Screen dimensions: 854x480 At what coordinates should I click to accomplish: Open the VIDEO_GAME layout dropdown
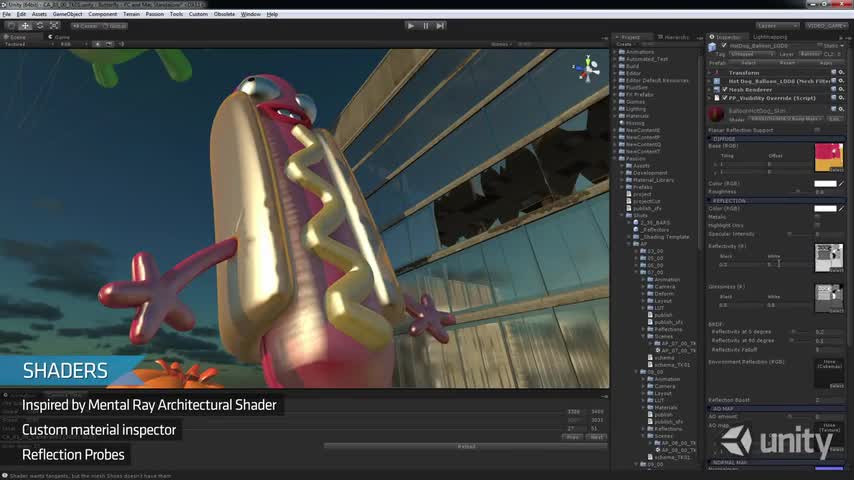click(826, 26)
